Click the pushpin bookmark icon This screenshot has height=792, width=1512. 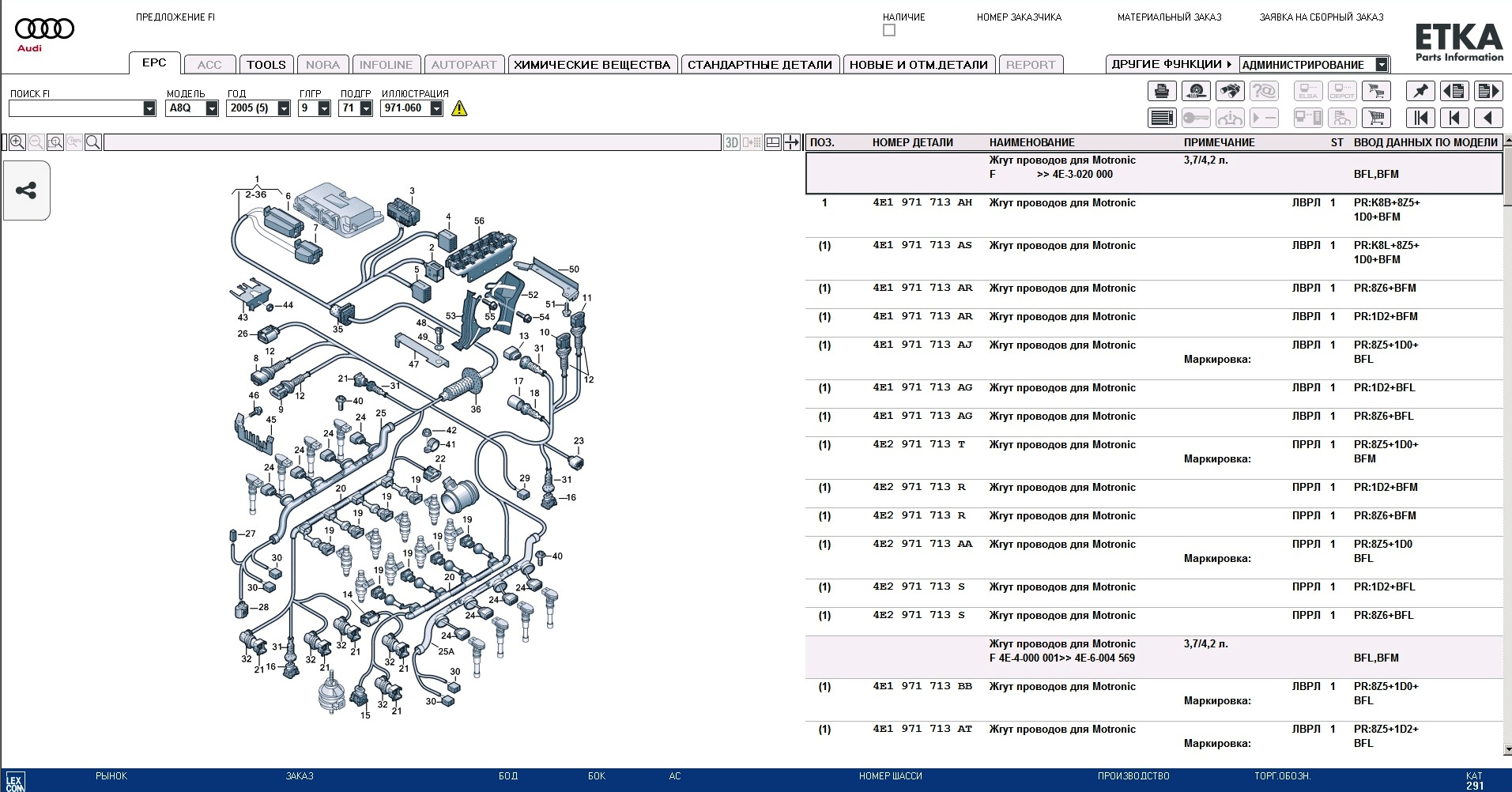1420,92
